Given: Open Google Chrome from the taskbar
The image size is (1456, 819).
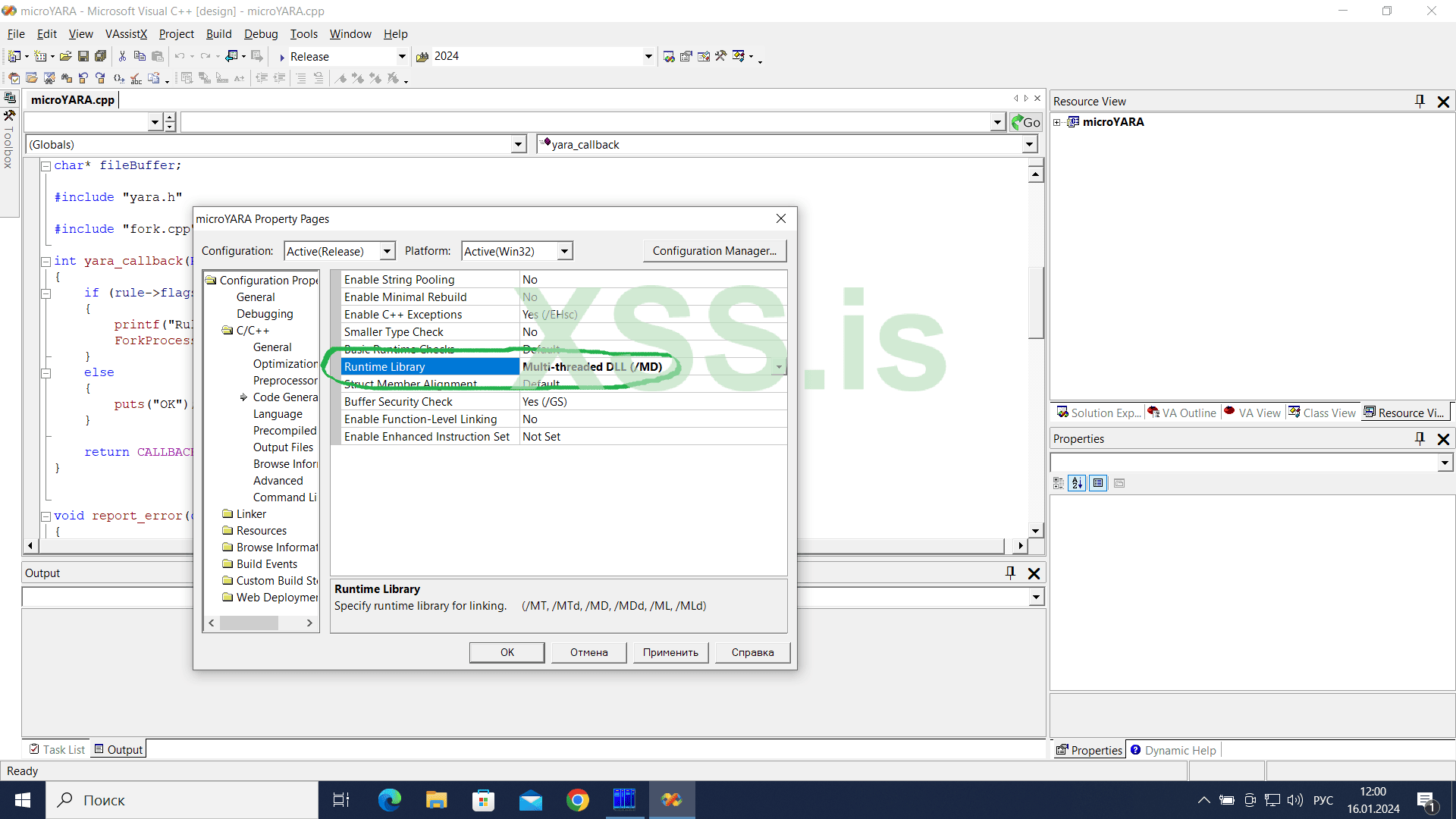Looking at the screenshot, I should 577,800.
